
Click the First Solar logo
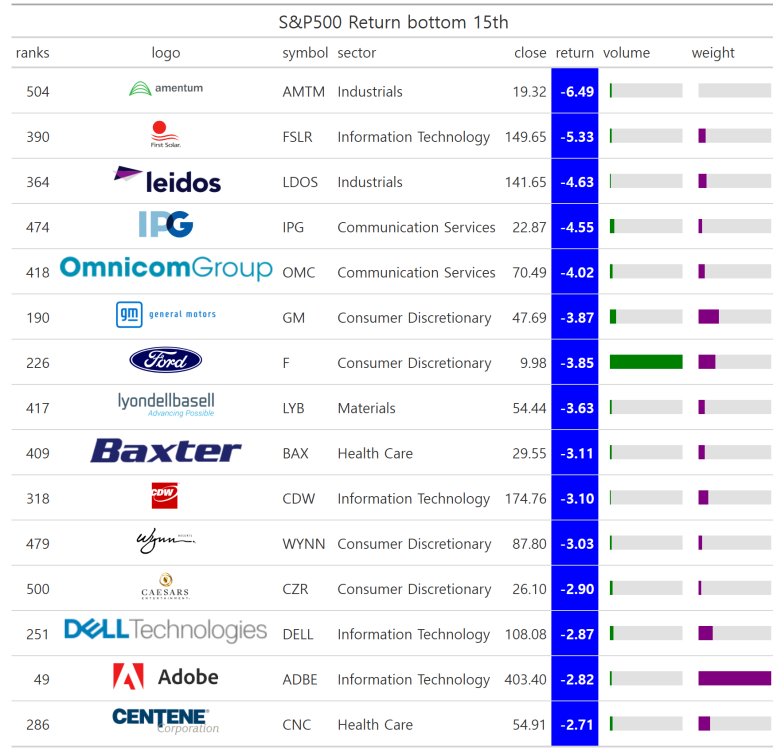point(166,134)
